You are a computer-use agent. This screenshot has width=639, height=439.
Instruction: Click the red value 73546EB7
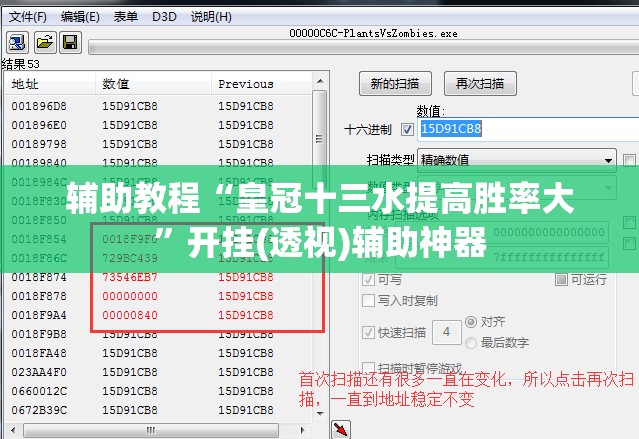(x=130, y=277)
